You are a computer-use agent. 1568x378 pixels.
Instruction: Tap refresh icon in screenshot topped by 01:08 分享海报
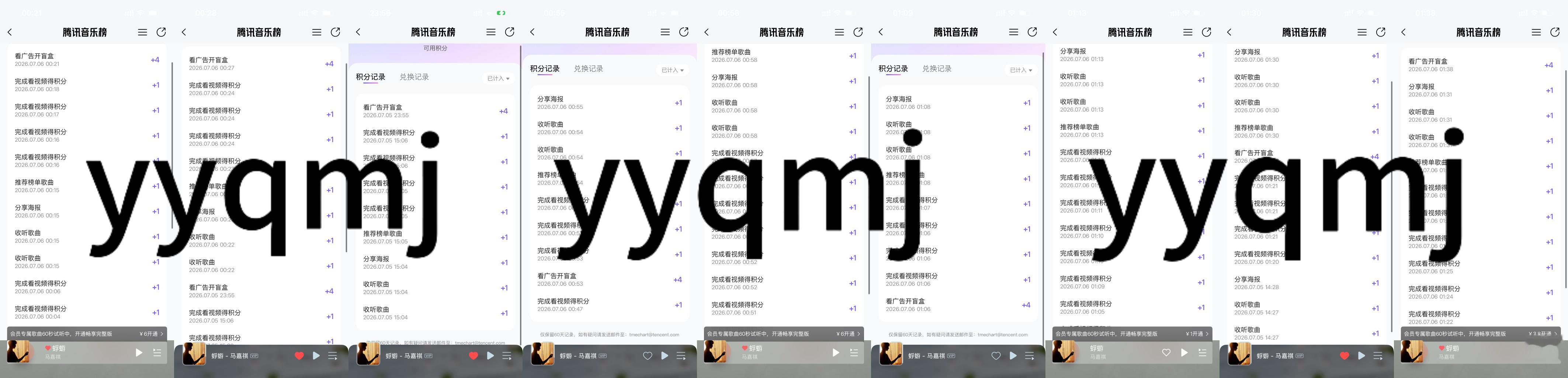tap(1032, 32)
